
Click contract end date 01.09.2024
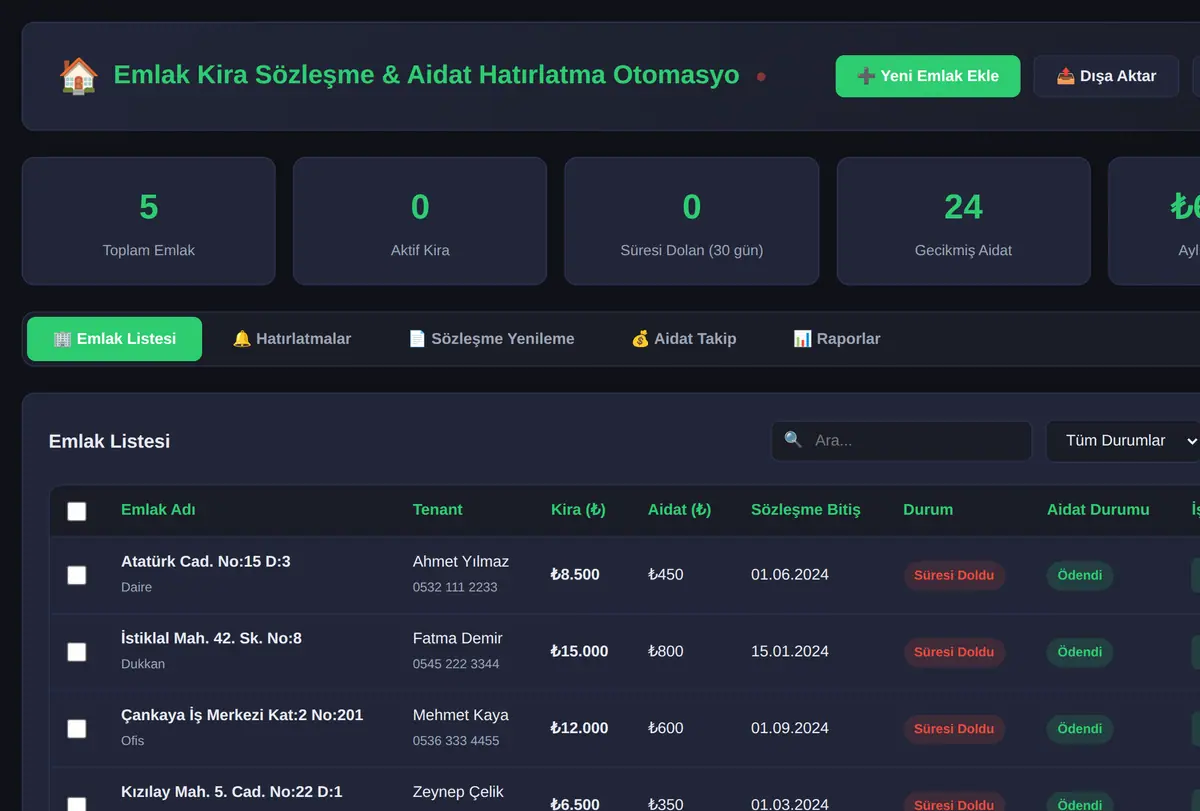790,729
